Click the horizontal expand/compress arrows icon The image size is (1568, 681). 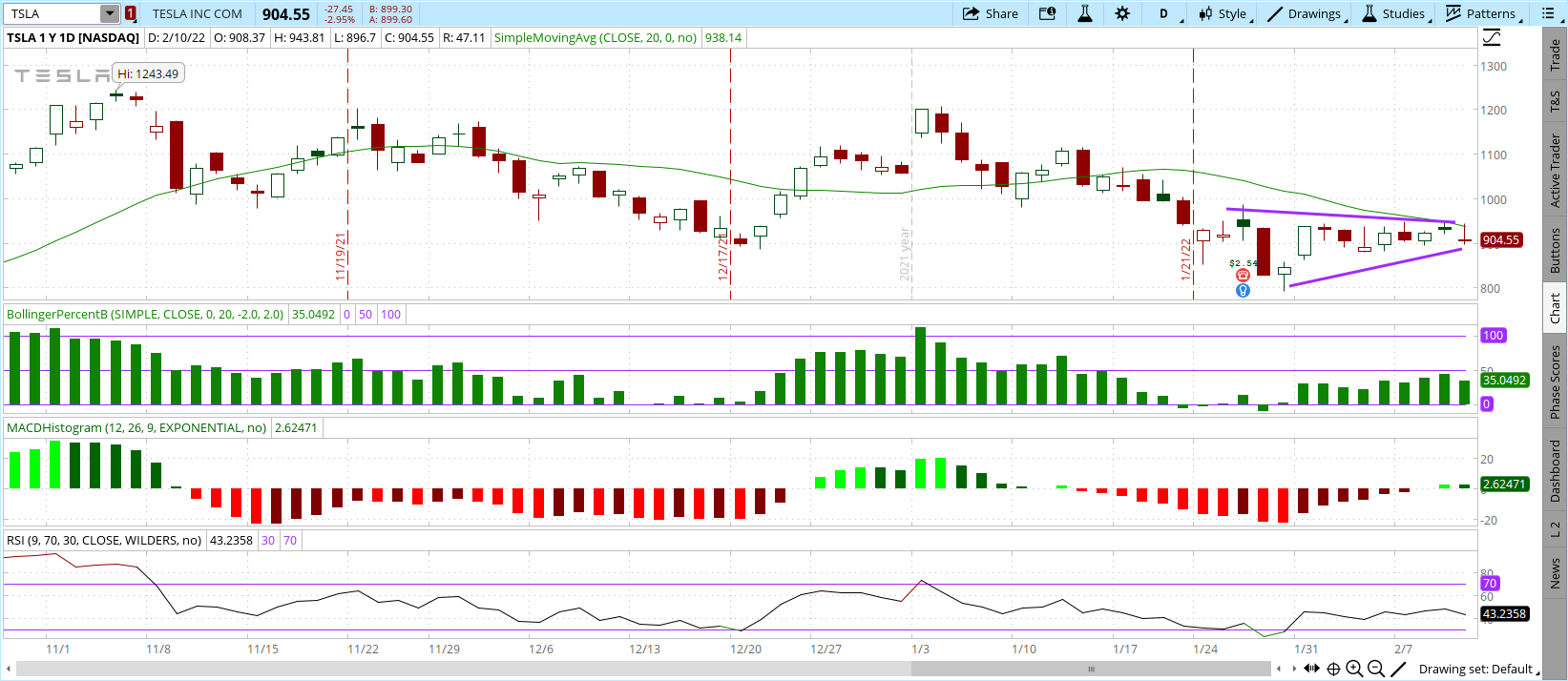[x=1312, y=669]
